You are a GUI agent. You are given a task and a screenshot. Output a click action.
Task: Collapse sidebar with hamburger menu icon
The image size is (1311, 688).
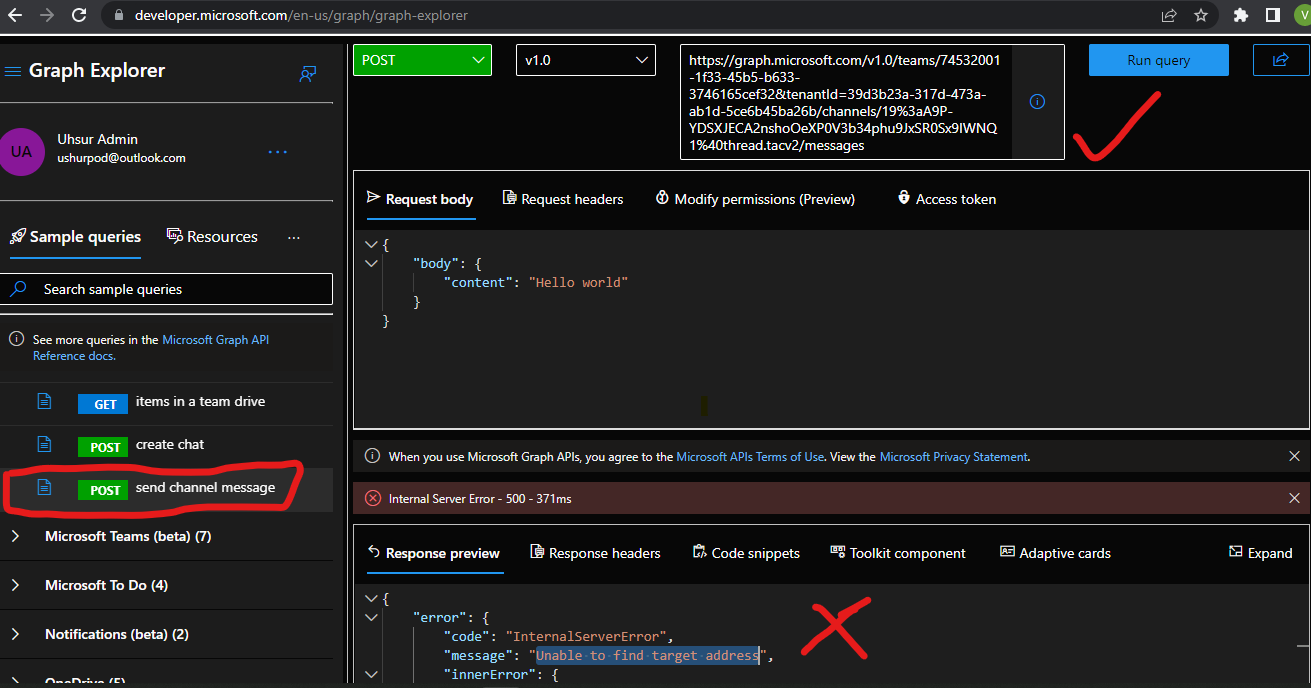pyautogui.click(x=13, y=71)
